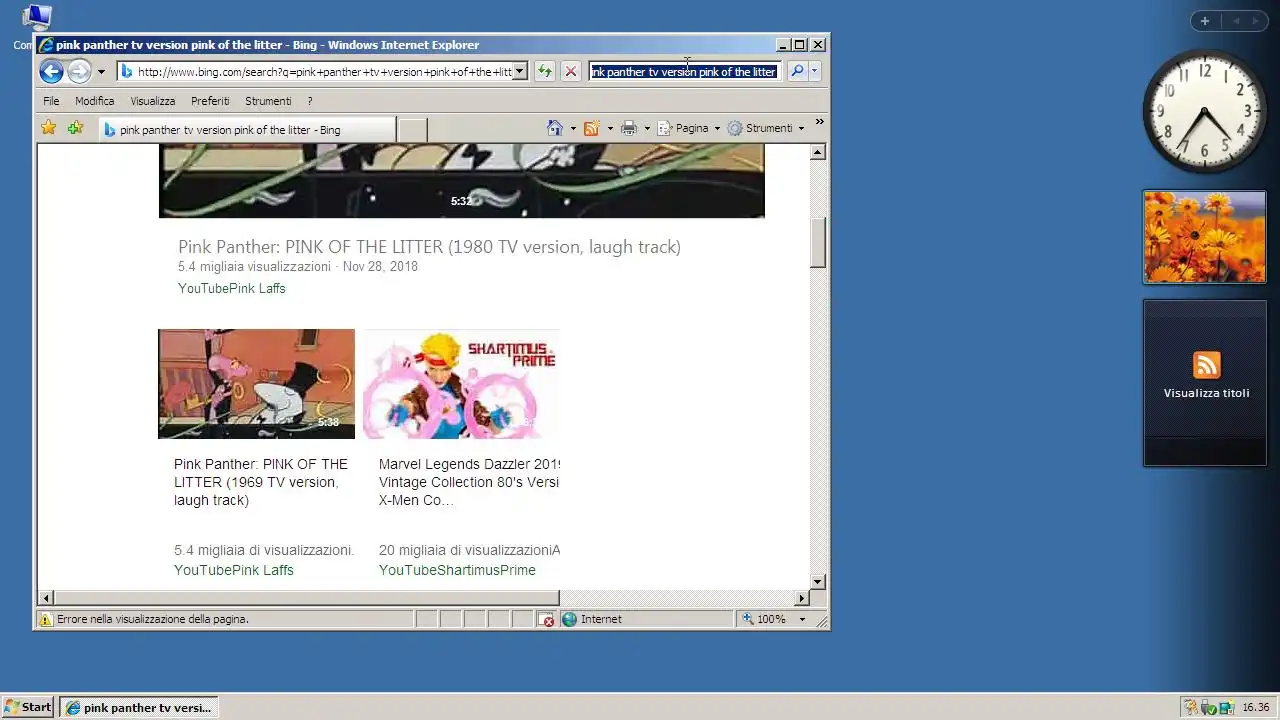Open the 1980 TV version video title
The image size is (1280, 720).
point(429,247)
